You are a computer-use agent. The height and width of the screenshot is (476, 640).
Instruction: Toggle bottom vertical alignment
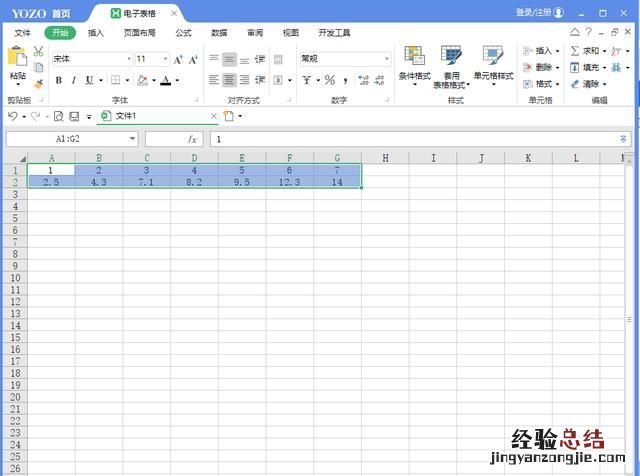[x=244, y=60]
